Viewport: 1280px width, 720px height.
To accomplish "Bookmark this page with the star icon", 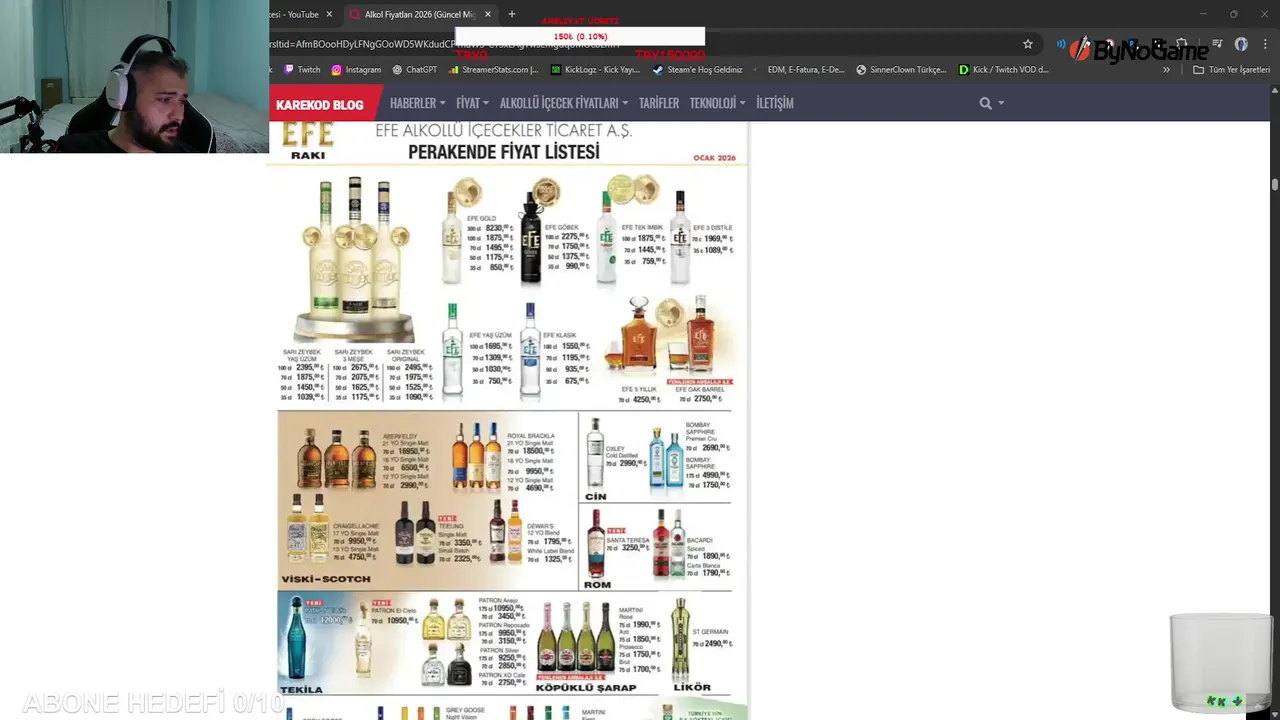I will pos(1027,44).
